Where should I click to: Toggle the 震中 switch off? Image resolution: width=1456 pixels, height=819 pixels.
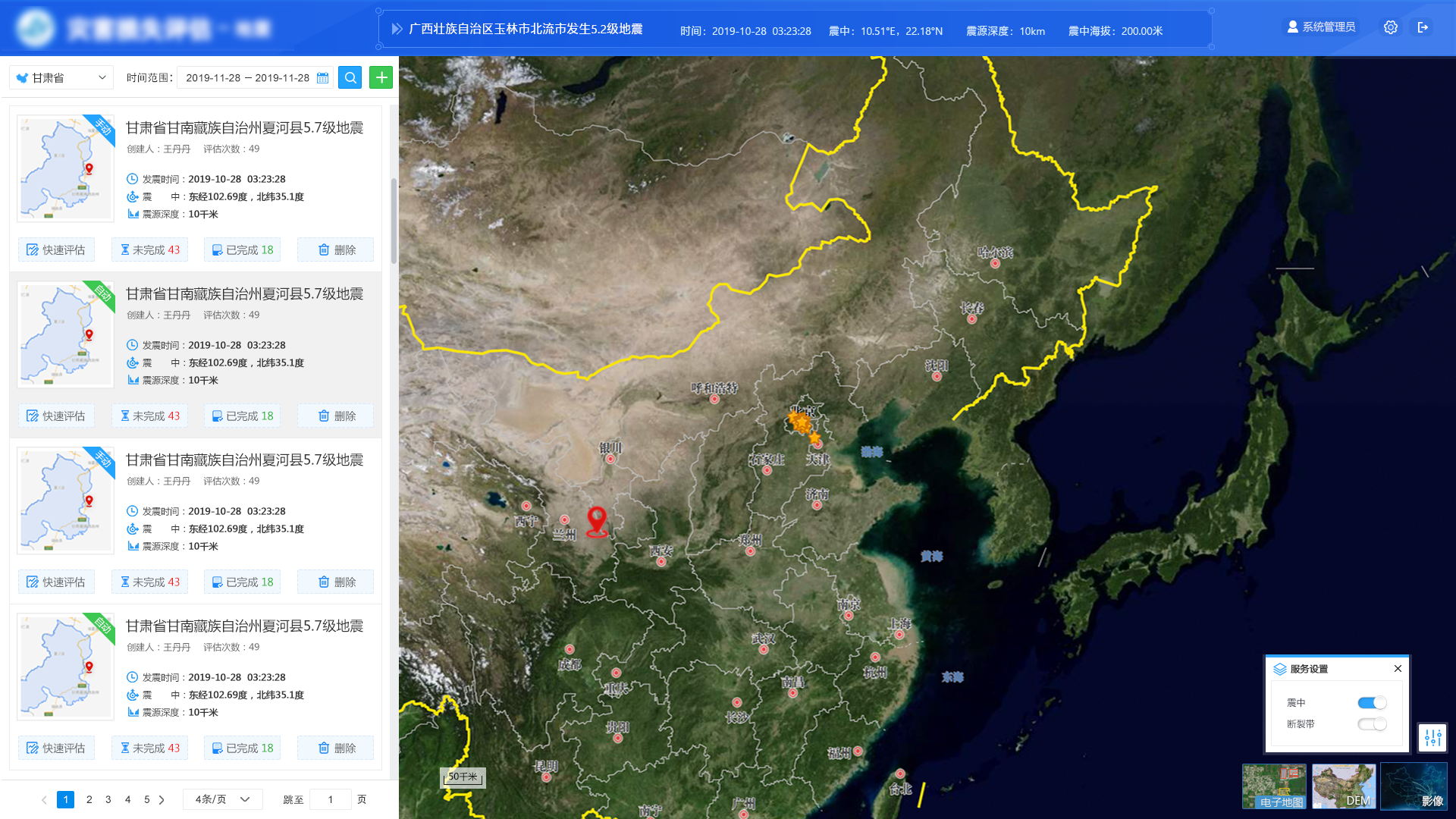1372,703
